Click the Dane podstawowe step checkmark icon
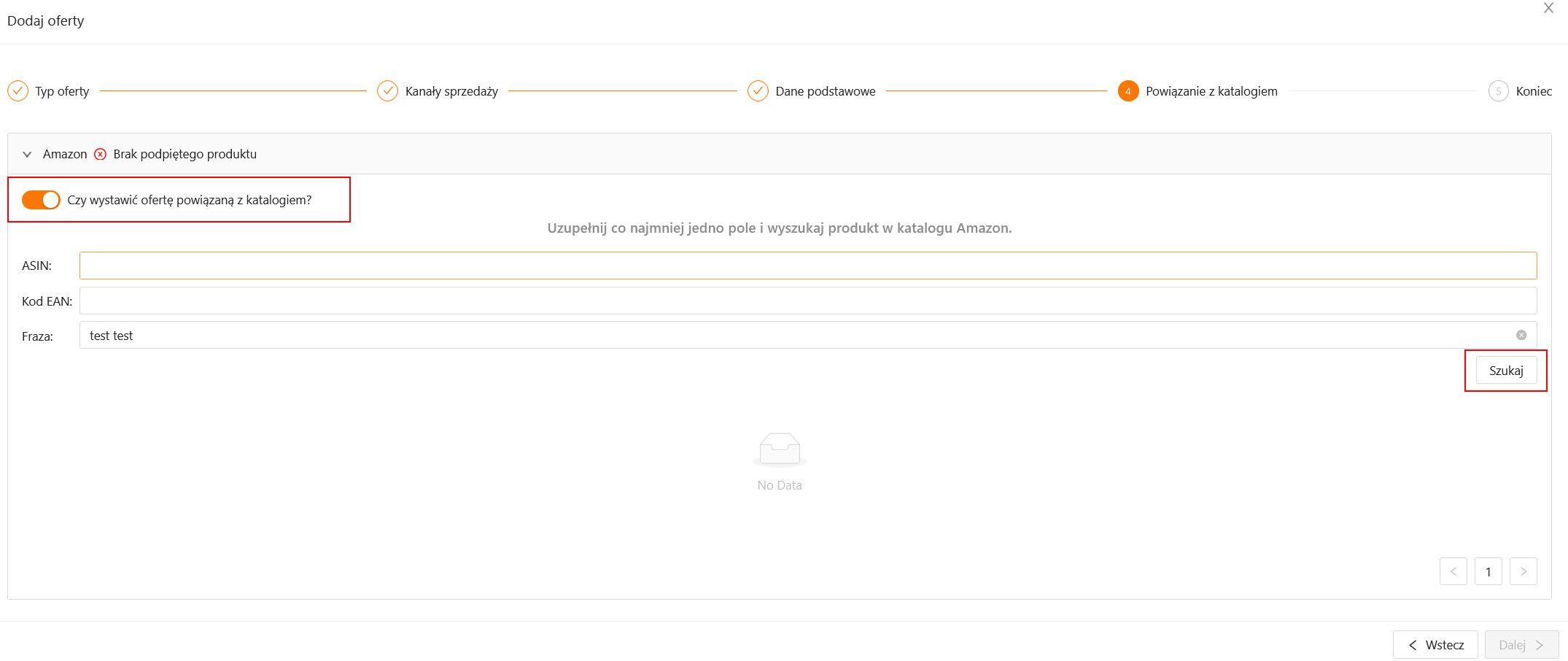The width and height of the screenshot is (1568, 661). (758, 91)
